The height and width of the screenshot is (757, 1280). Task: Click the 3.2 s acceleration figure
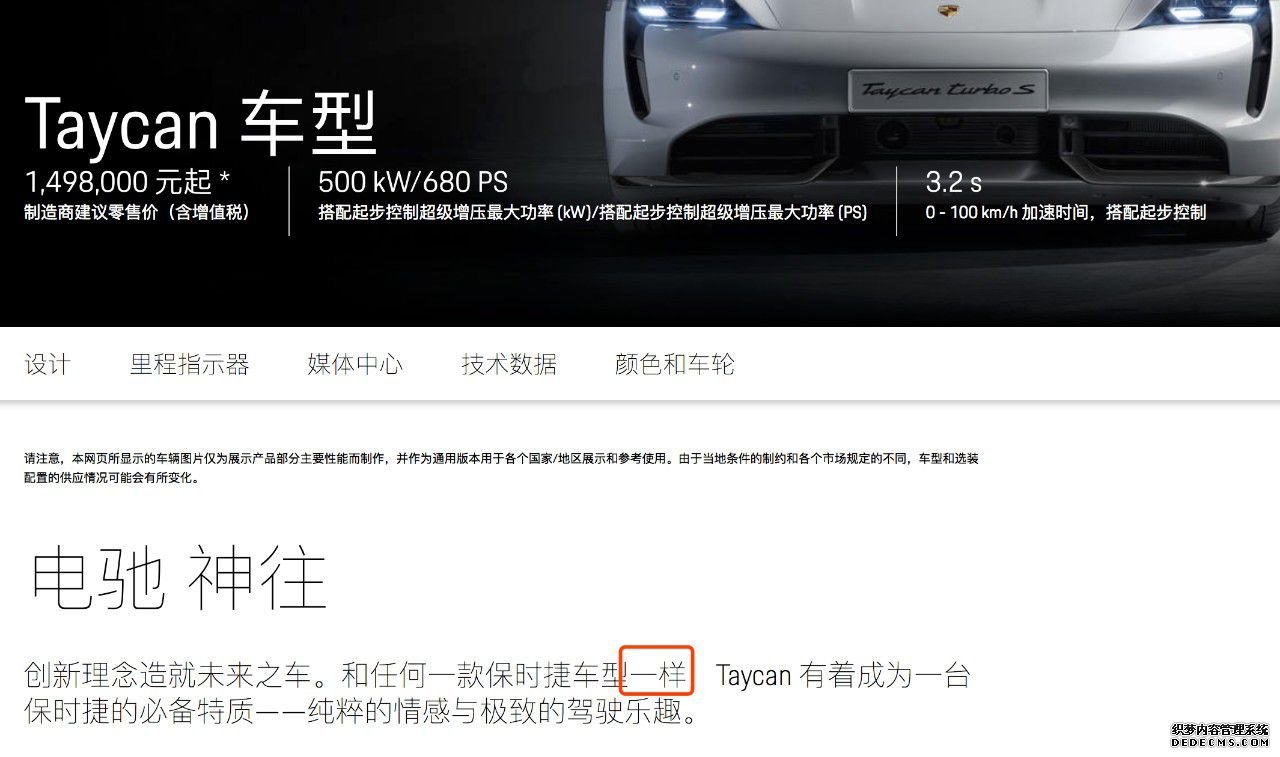[x=954, y=182]
